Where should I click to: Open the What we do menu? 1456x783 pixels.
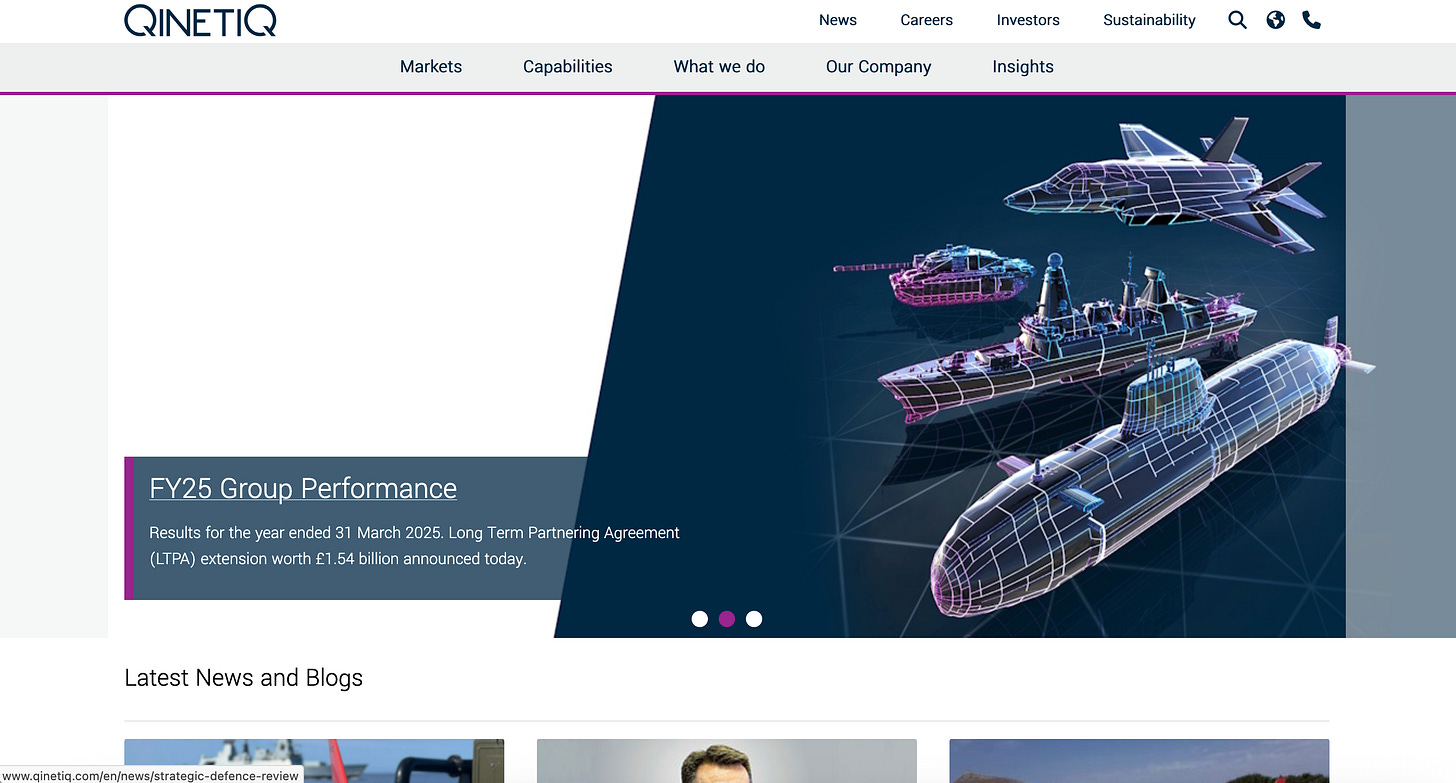point(719,67)
